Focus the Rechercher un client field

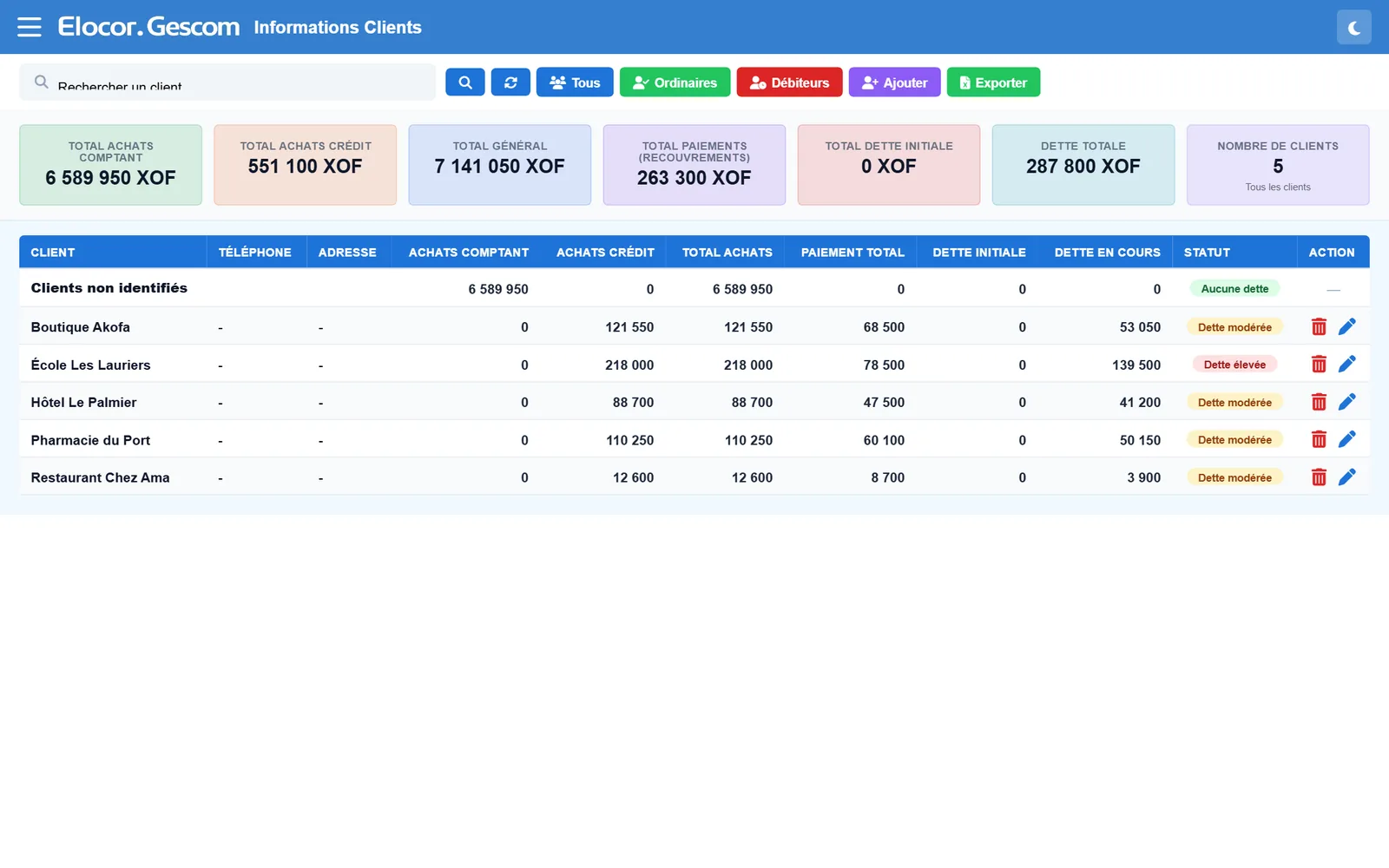point(227,82)
